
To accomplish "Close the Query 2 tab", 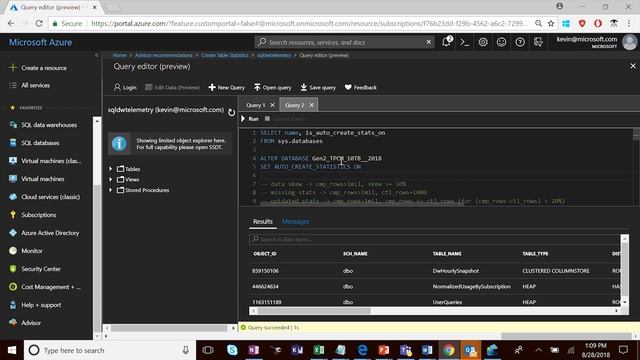I will [x=311, y=105].
